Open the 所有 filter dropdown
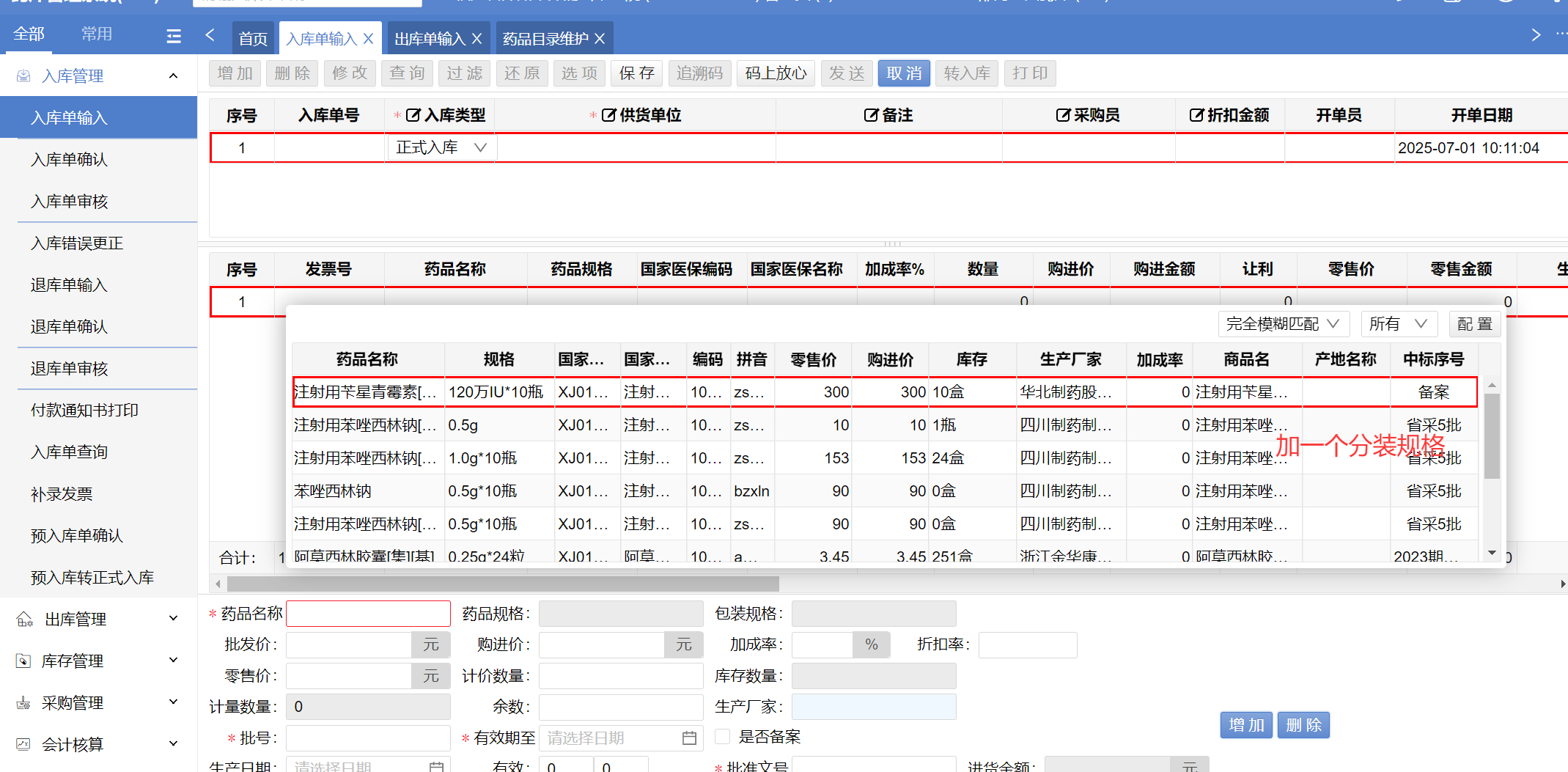The height and width of the screenshot is (772, 1568). [1398, 324]
